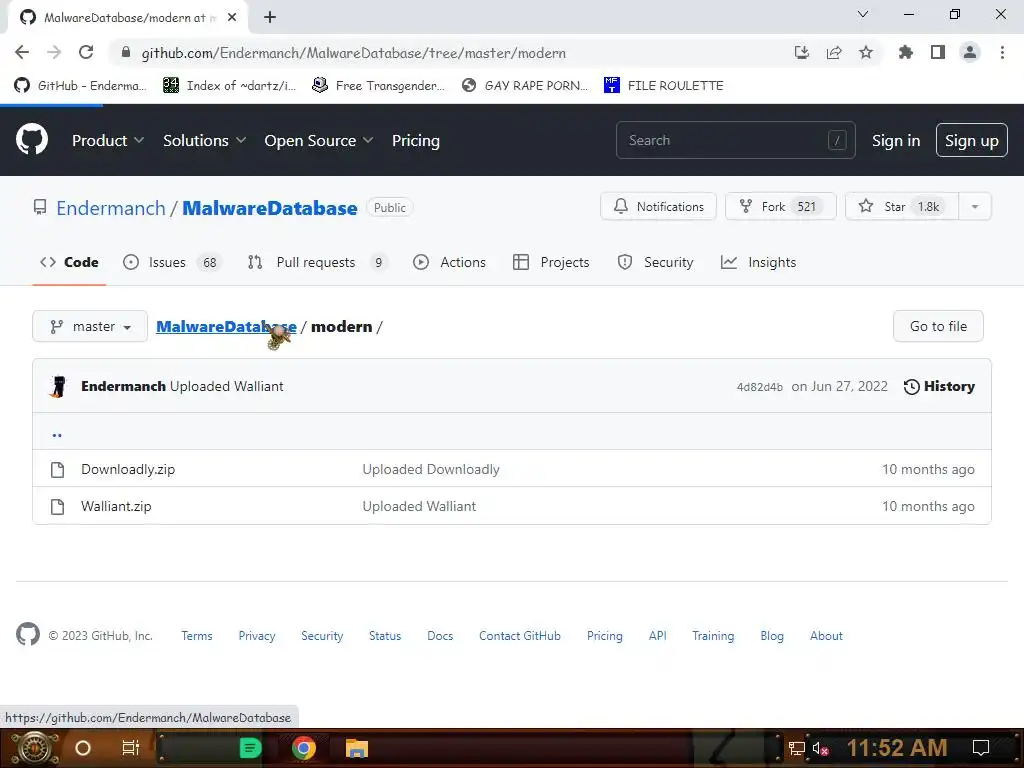Viewport: 1024px width, 768px height.
Task: Bookmark this page with the star icon
Action: [866, 52]
